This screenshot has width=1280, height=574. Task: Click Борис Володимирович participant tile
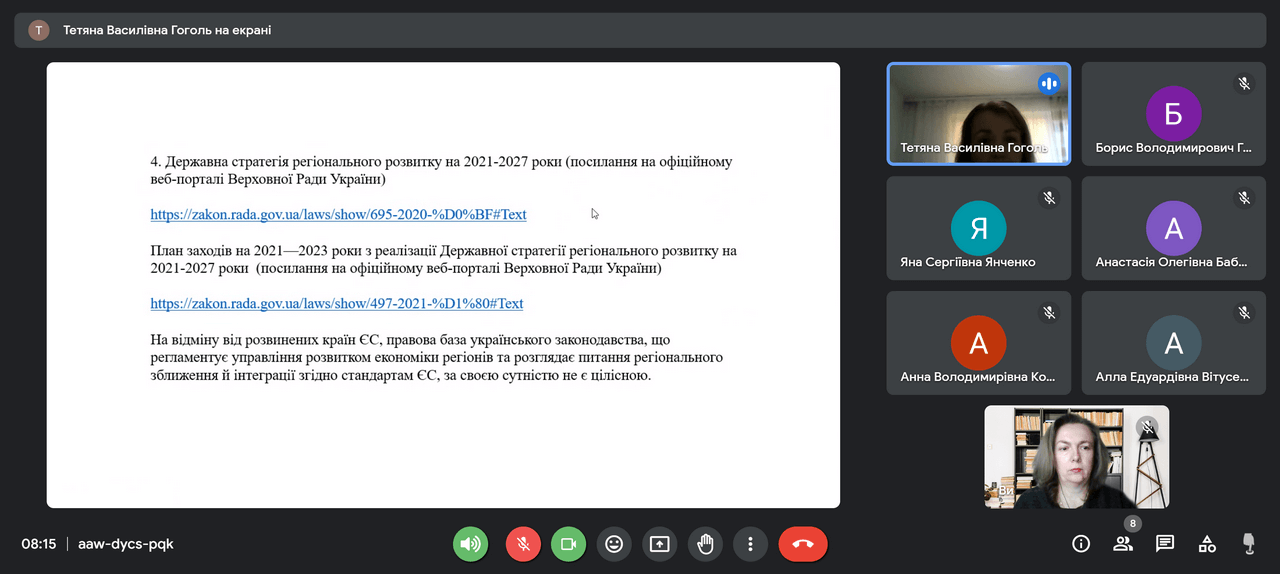tap(1173, 114)
